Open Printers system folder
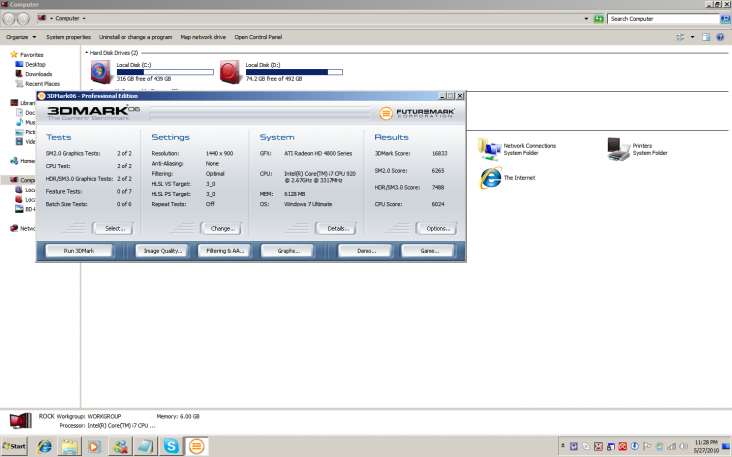Screen dimensions: 732x457 click(618, 149)
